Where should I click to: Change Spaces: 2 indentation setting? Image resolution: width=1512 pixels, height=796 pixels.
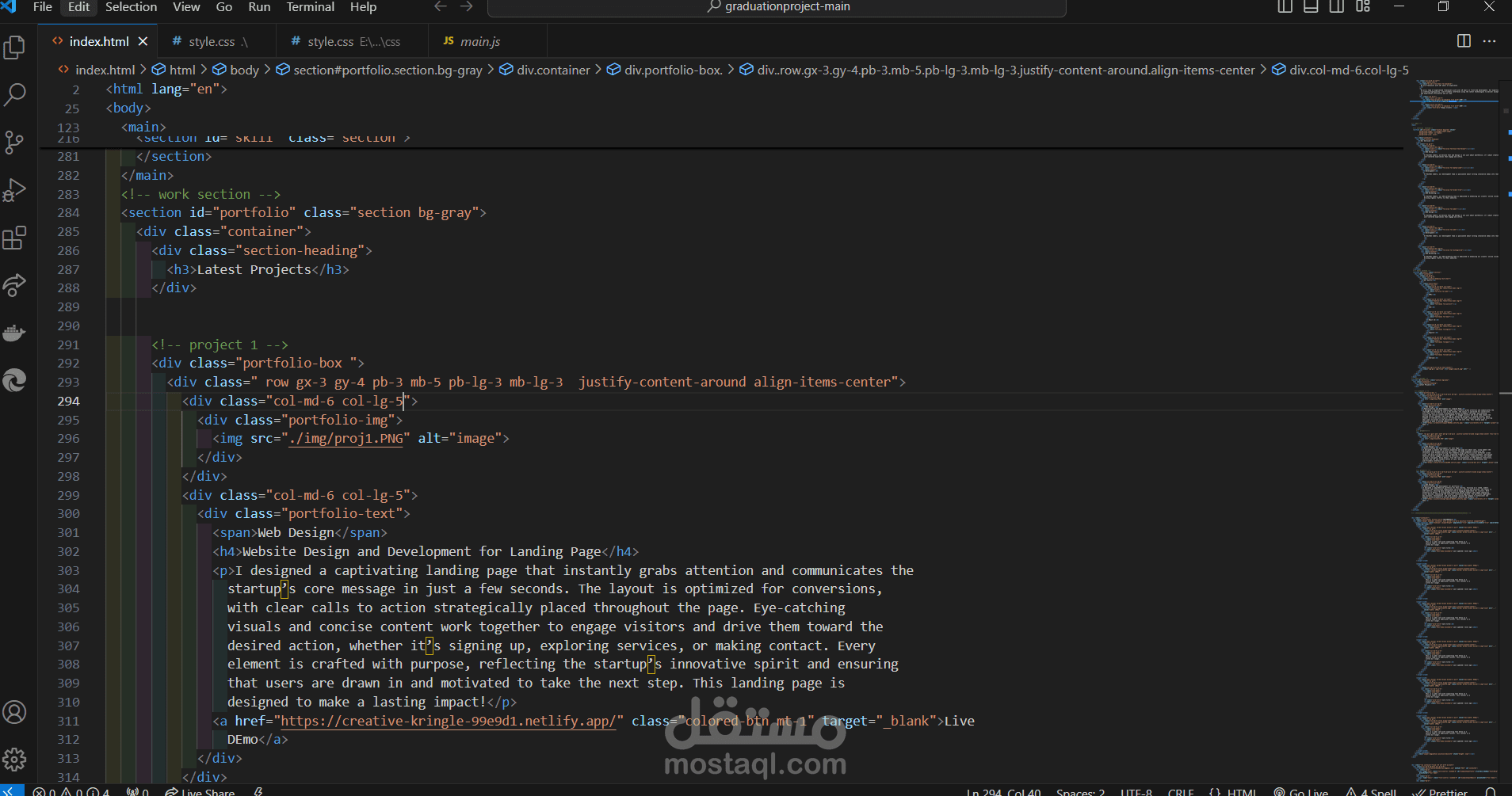(1080, 791)
